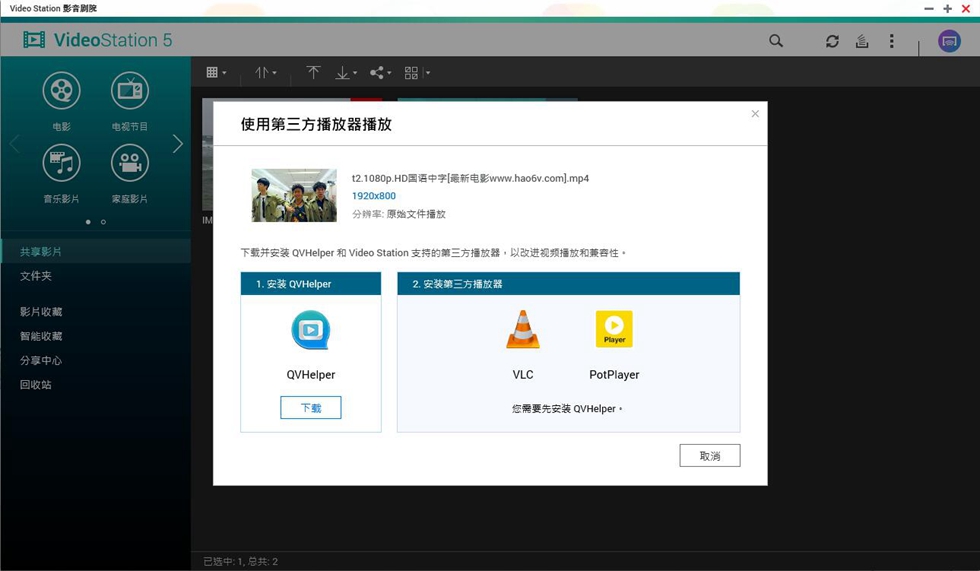Open the download dropdown in toolbar
The image size is (980, 571).
coord(346,73)
